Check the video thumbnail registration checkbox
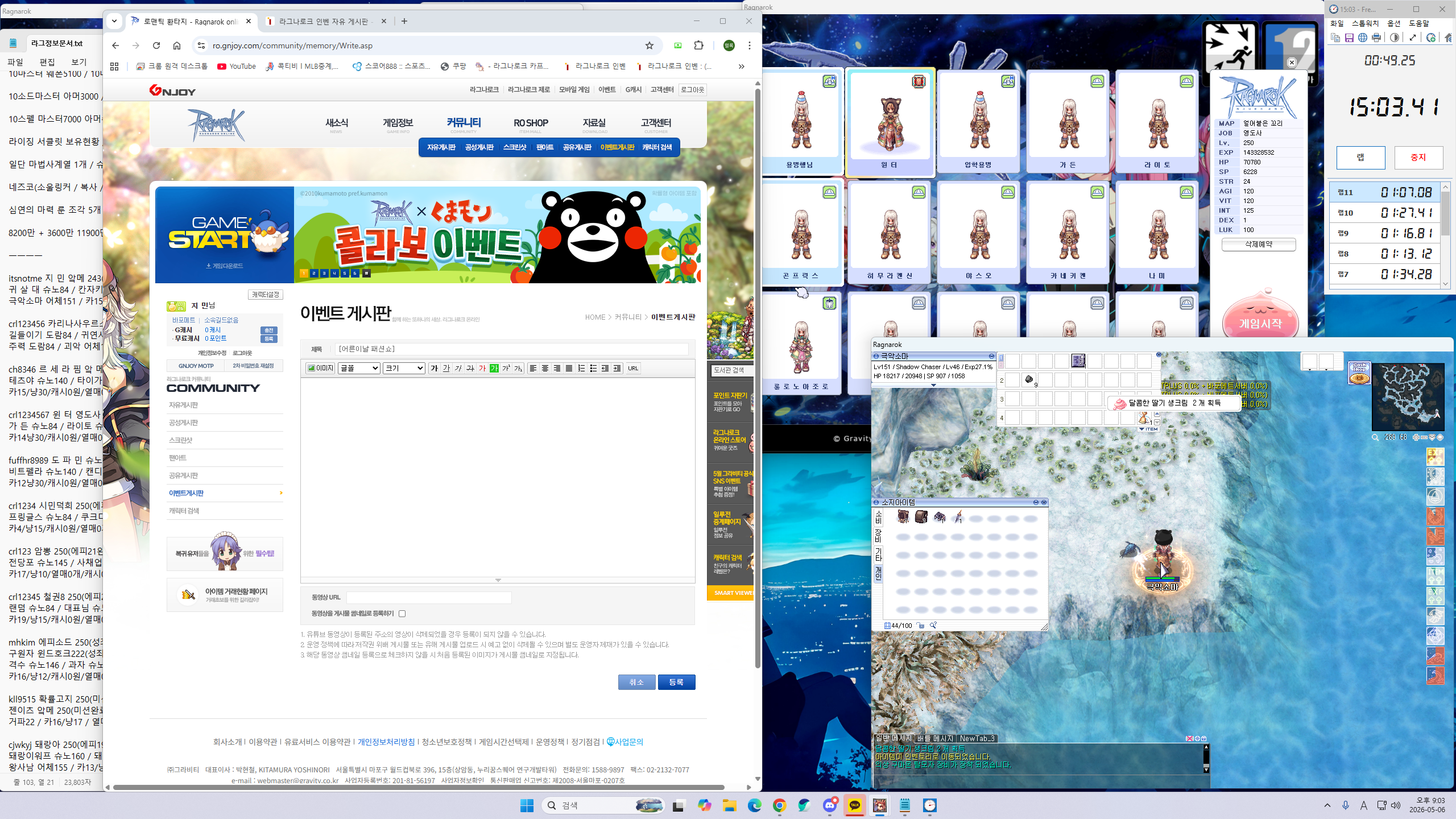The width and height of the screenshot is (1456, 819). 402,614
